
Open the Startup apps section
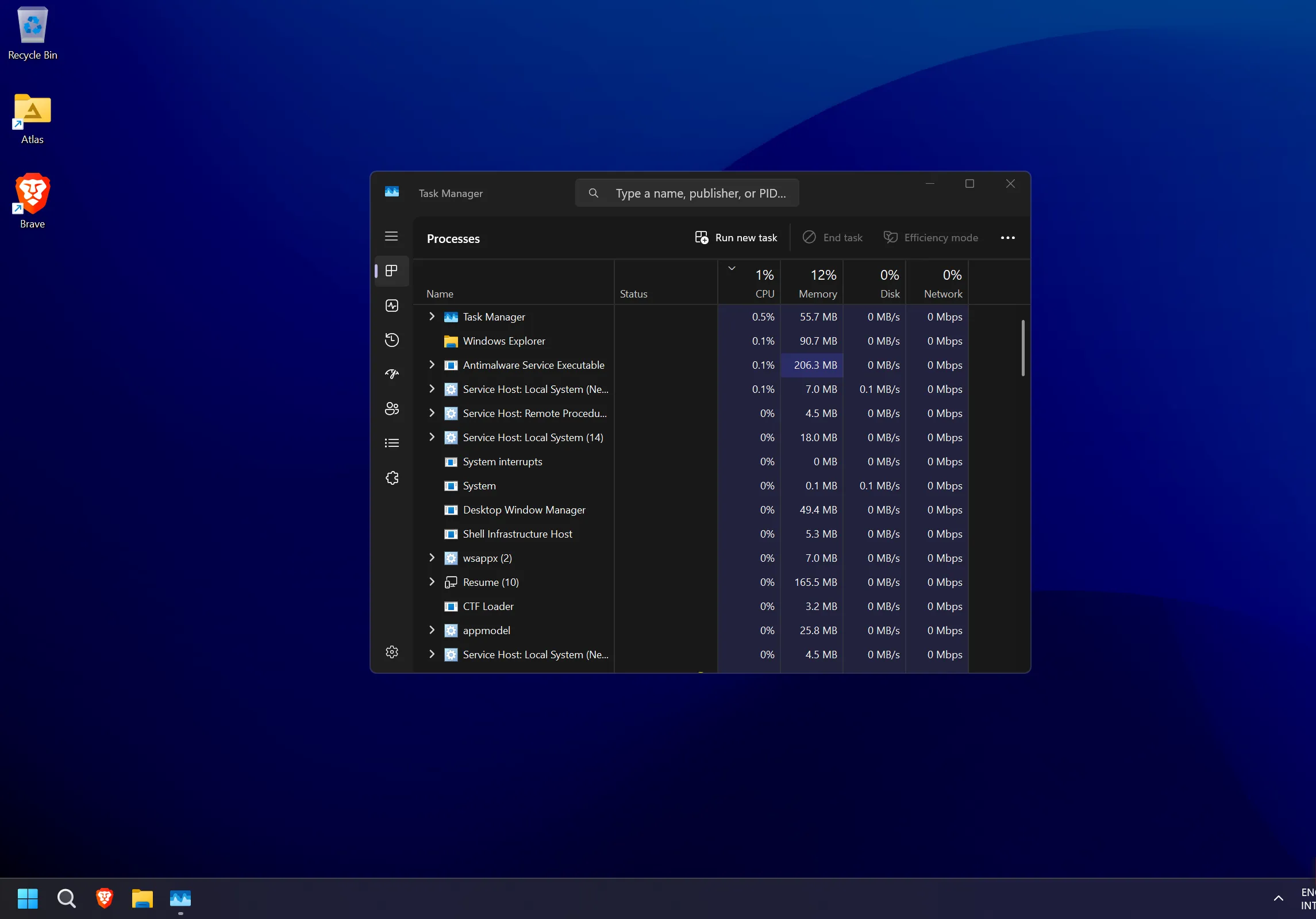click(391, 374)
